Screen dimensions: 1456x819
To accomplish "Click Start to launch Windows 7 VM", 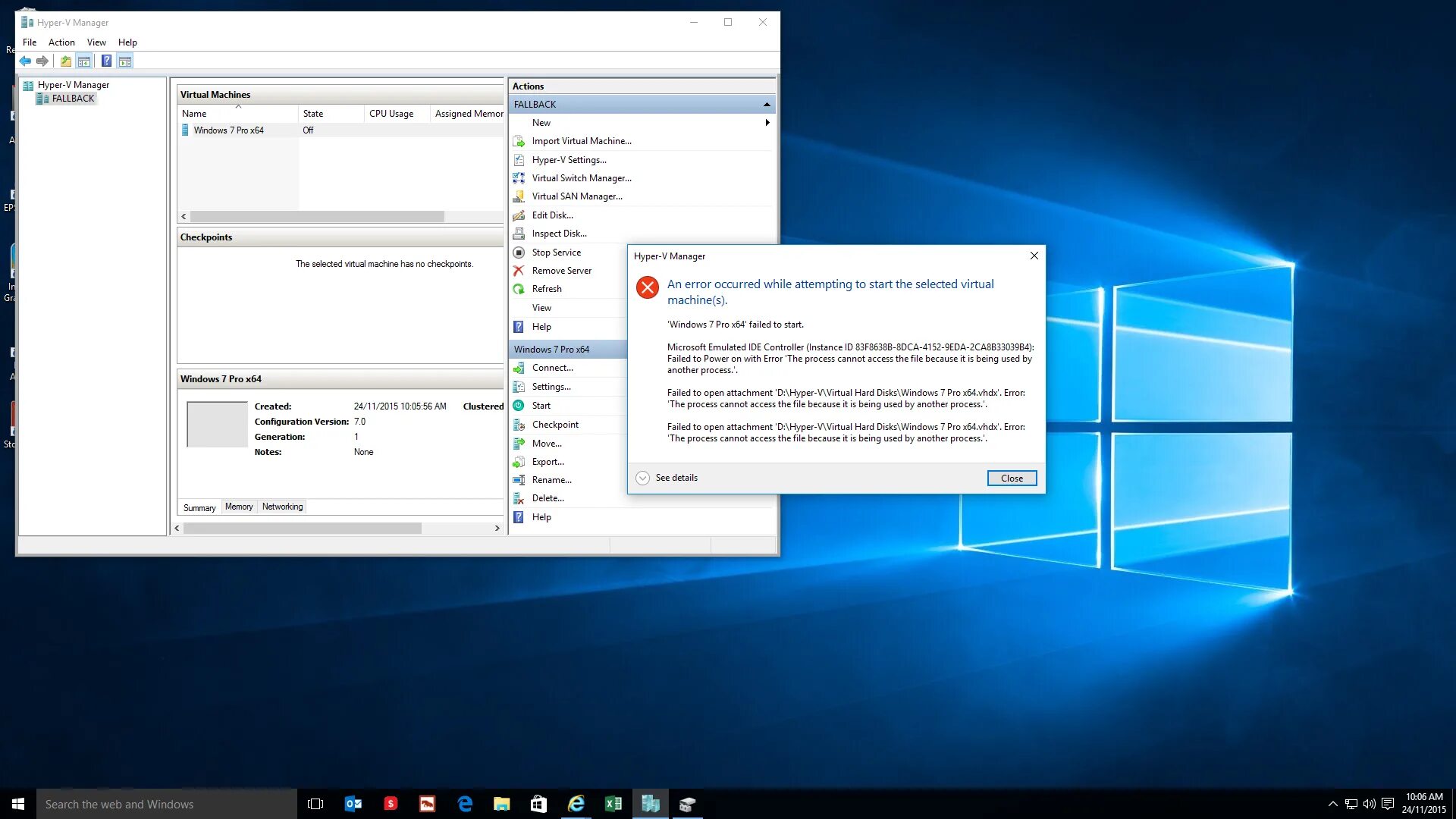I will pos(541,405).
